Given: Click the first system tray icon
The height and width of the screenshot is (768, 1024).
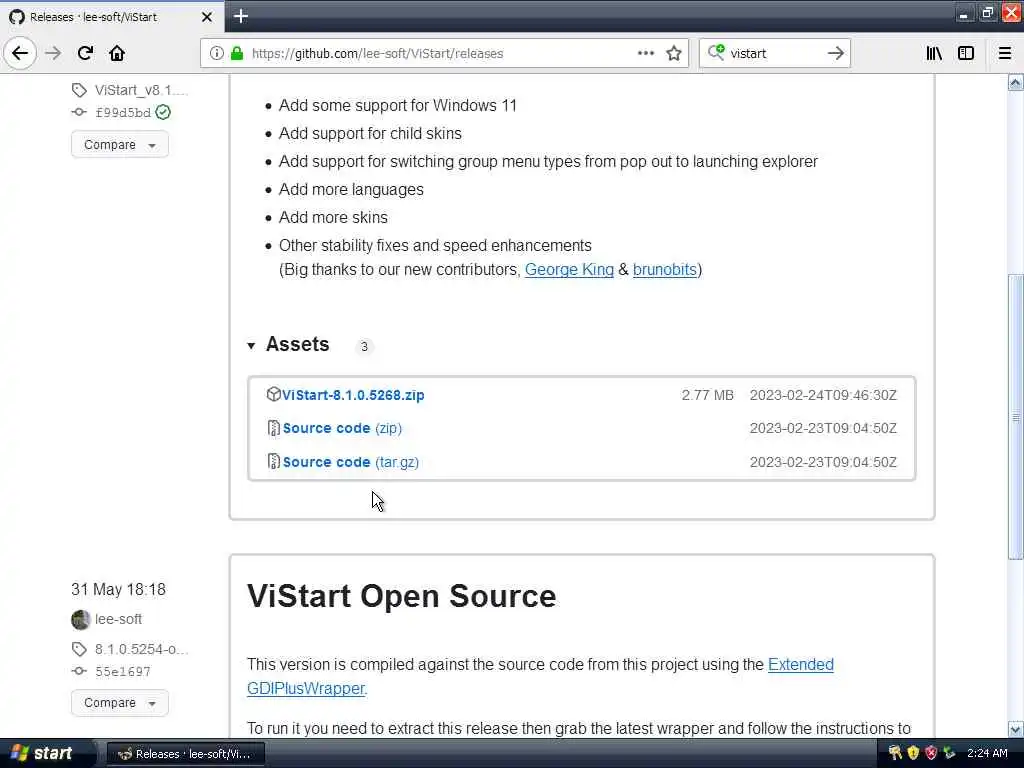Looking at the screenshot, I should point(895,753).
